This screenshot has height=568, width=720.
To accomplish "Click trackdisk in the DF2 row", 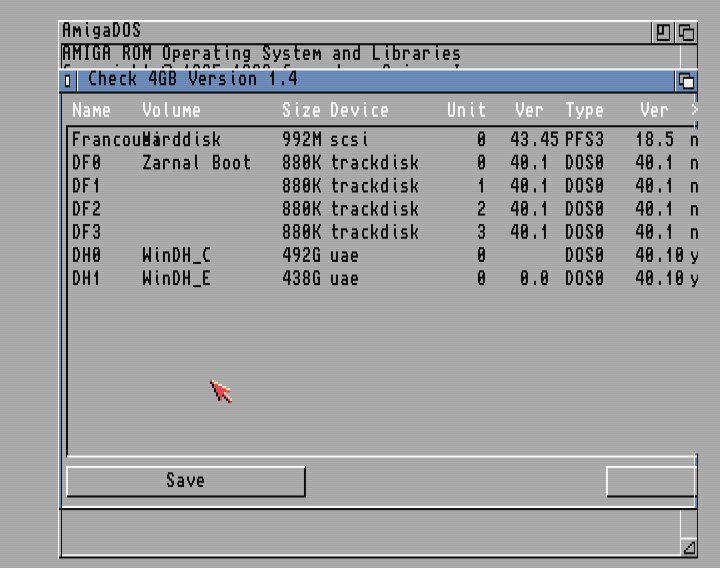I will coord(374,209).
